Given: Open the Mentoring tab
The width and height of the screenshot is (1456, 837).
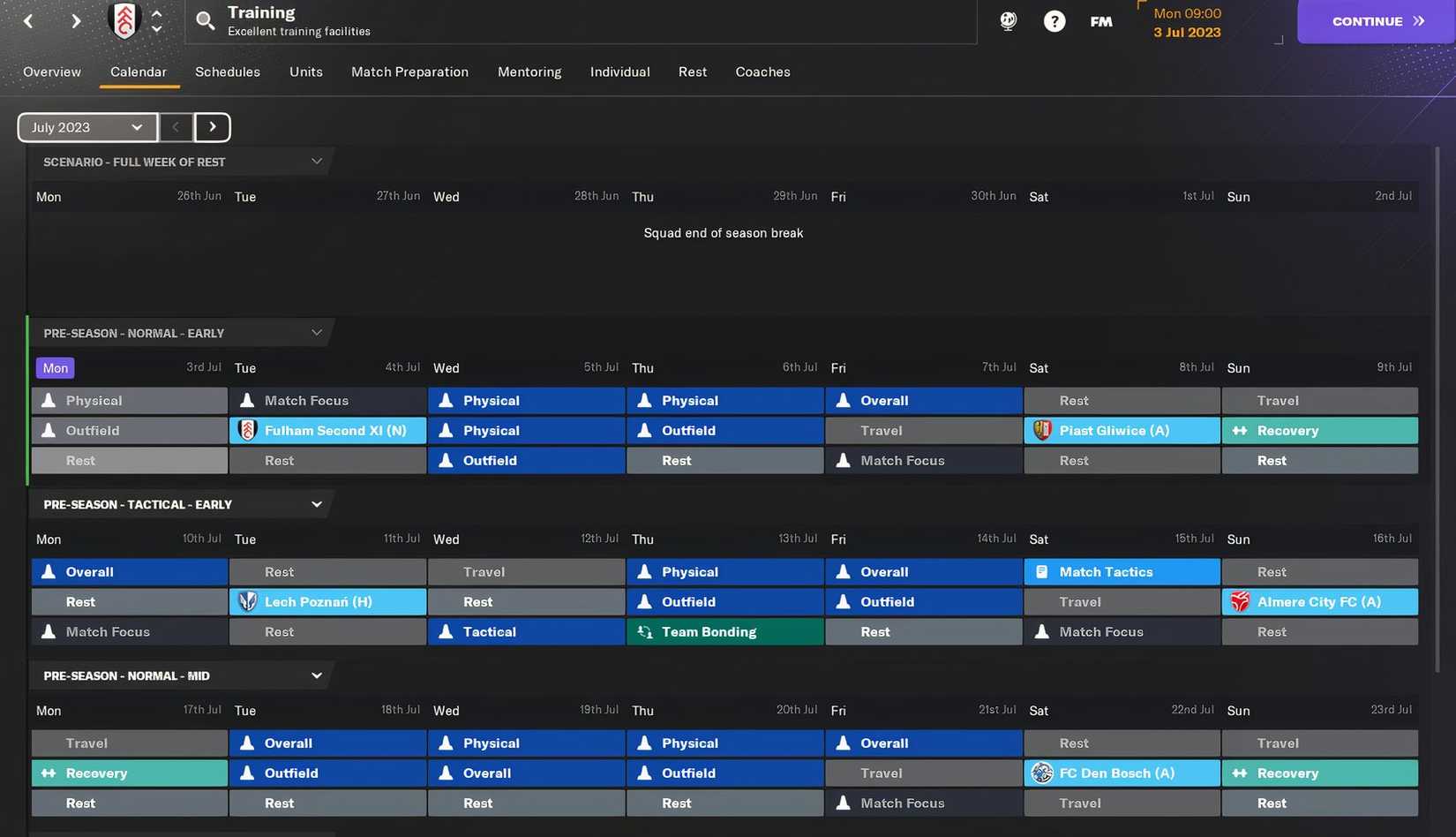Looking at the screenshot, I should [529, 72].
